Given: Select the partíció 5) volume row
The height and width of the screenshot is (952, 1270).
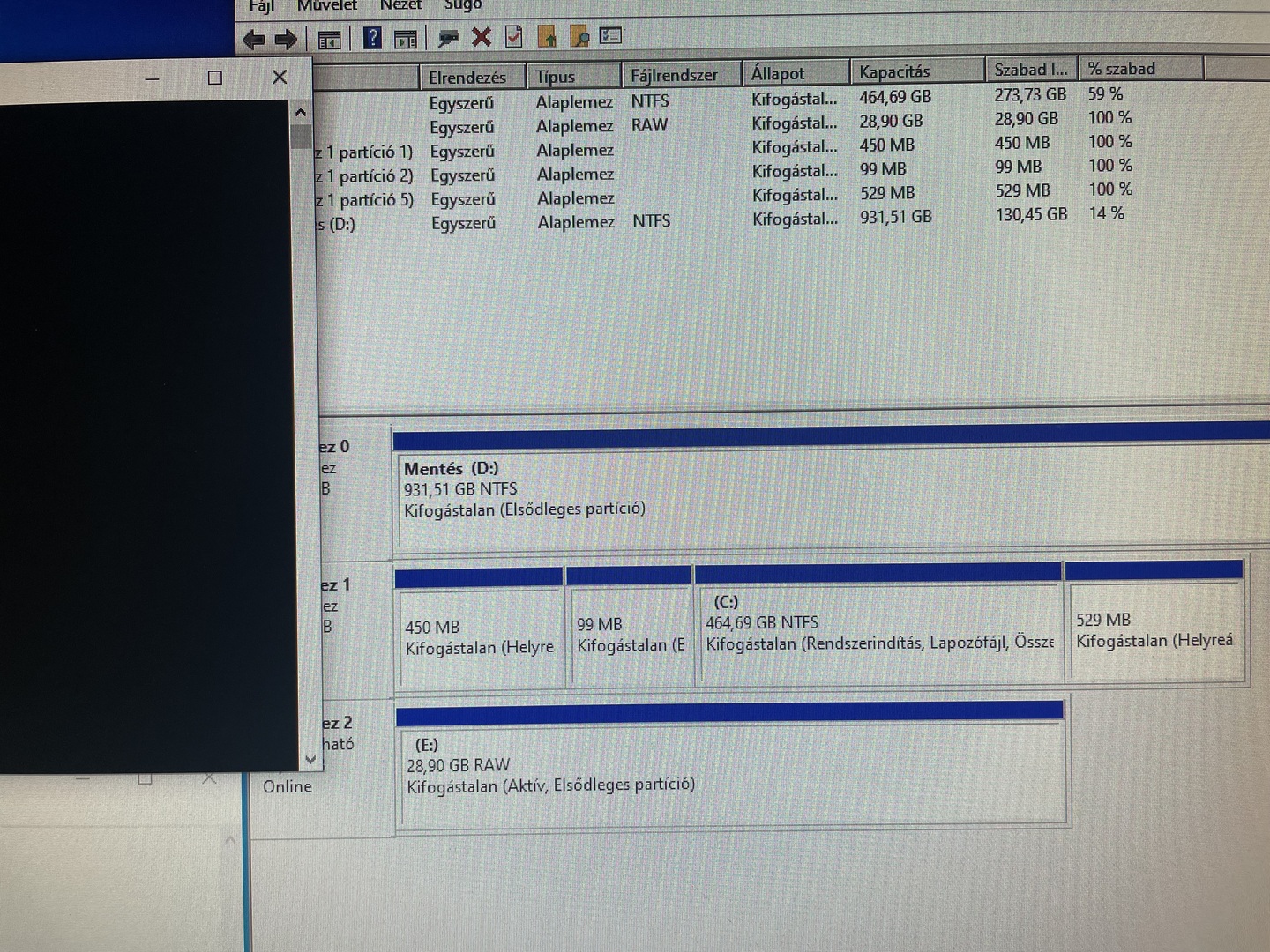Looking at the screenshot, I should 723,195.
